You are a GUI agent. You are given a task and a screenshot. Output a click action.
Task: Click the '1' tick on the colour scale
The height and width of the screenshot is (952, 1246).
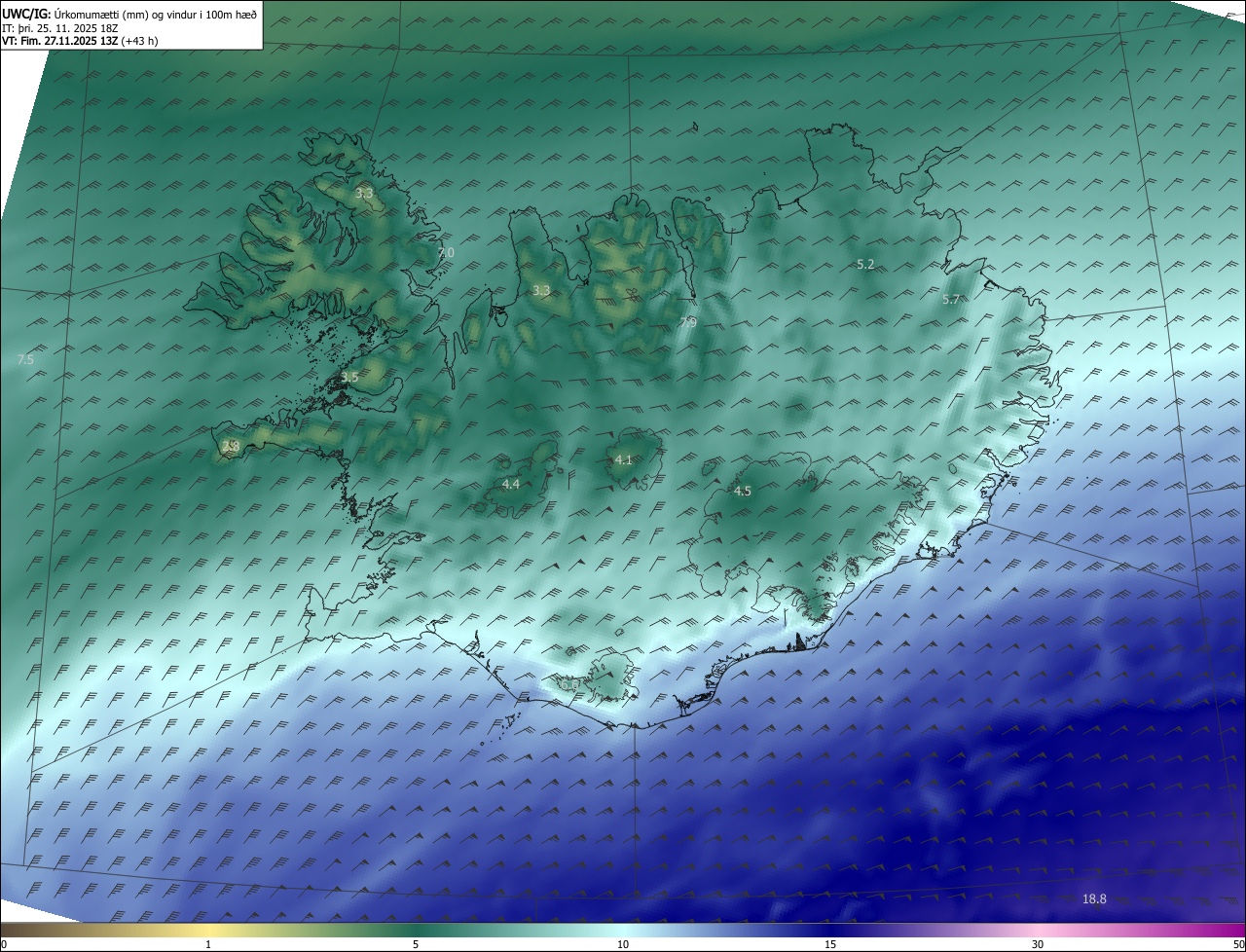click(x=209, y=944)
